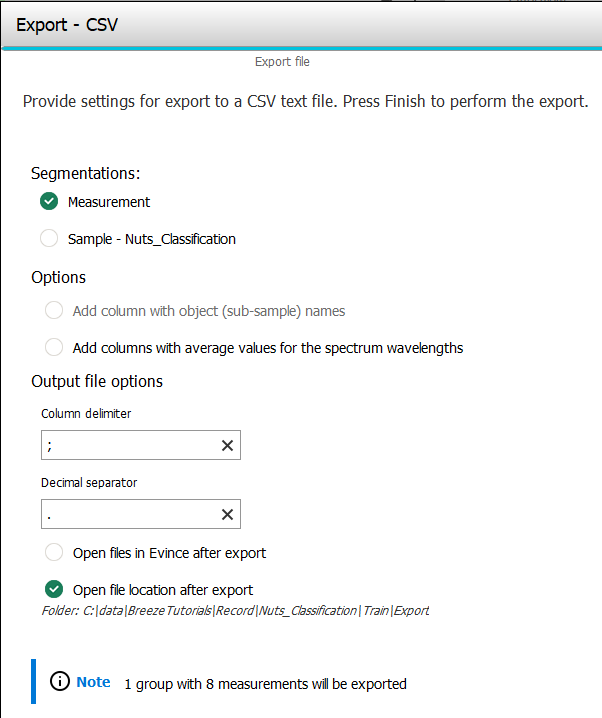Viewport: 602px width, 718px height.
Task: Click the Output file options heading
Action: [97, 381]
